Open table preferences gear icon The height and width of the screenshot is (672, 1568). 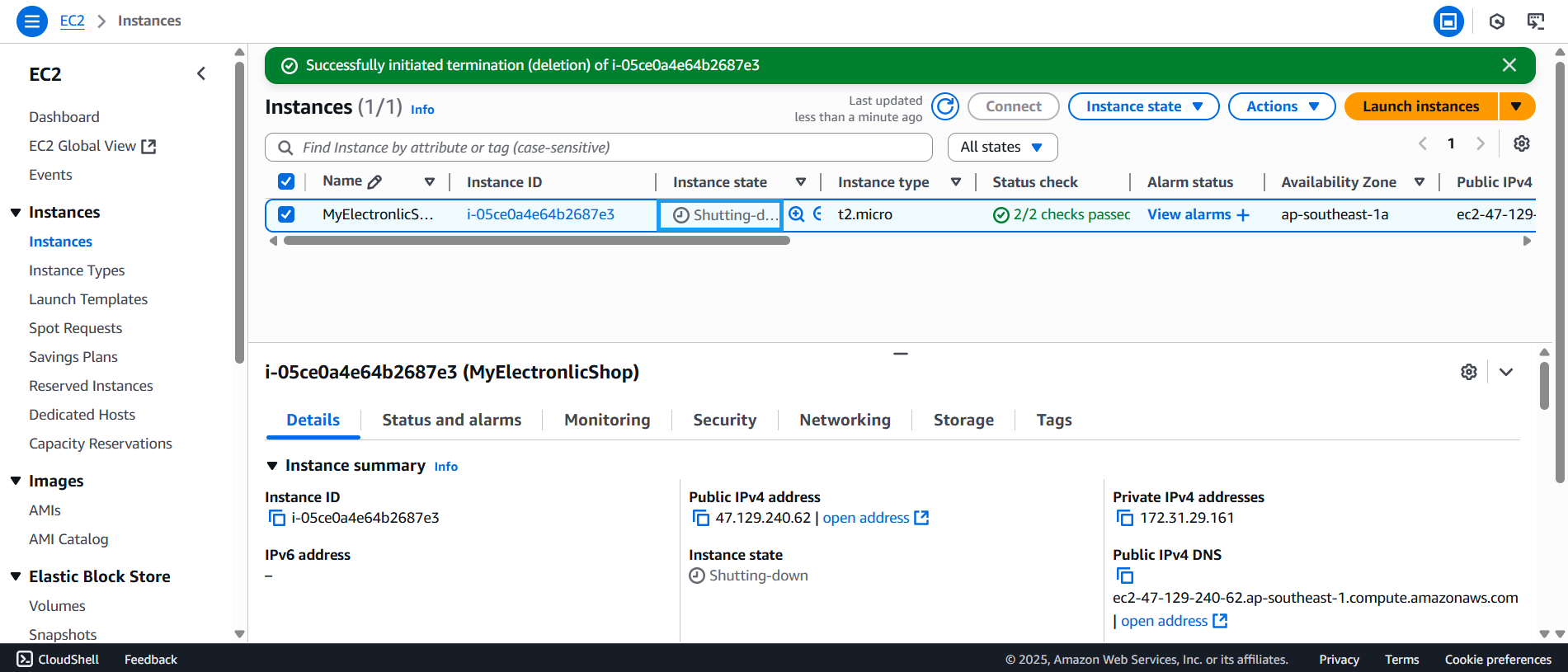[x=1522, y=143]
